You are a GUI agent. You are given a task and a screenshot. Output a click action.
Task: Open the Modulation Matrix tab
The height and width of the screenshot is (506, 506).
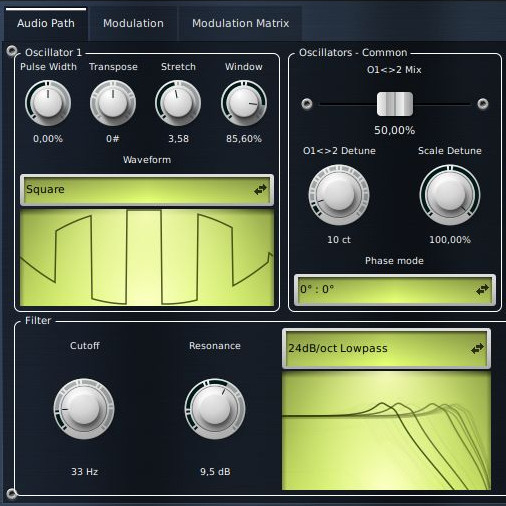(240, 24)
